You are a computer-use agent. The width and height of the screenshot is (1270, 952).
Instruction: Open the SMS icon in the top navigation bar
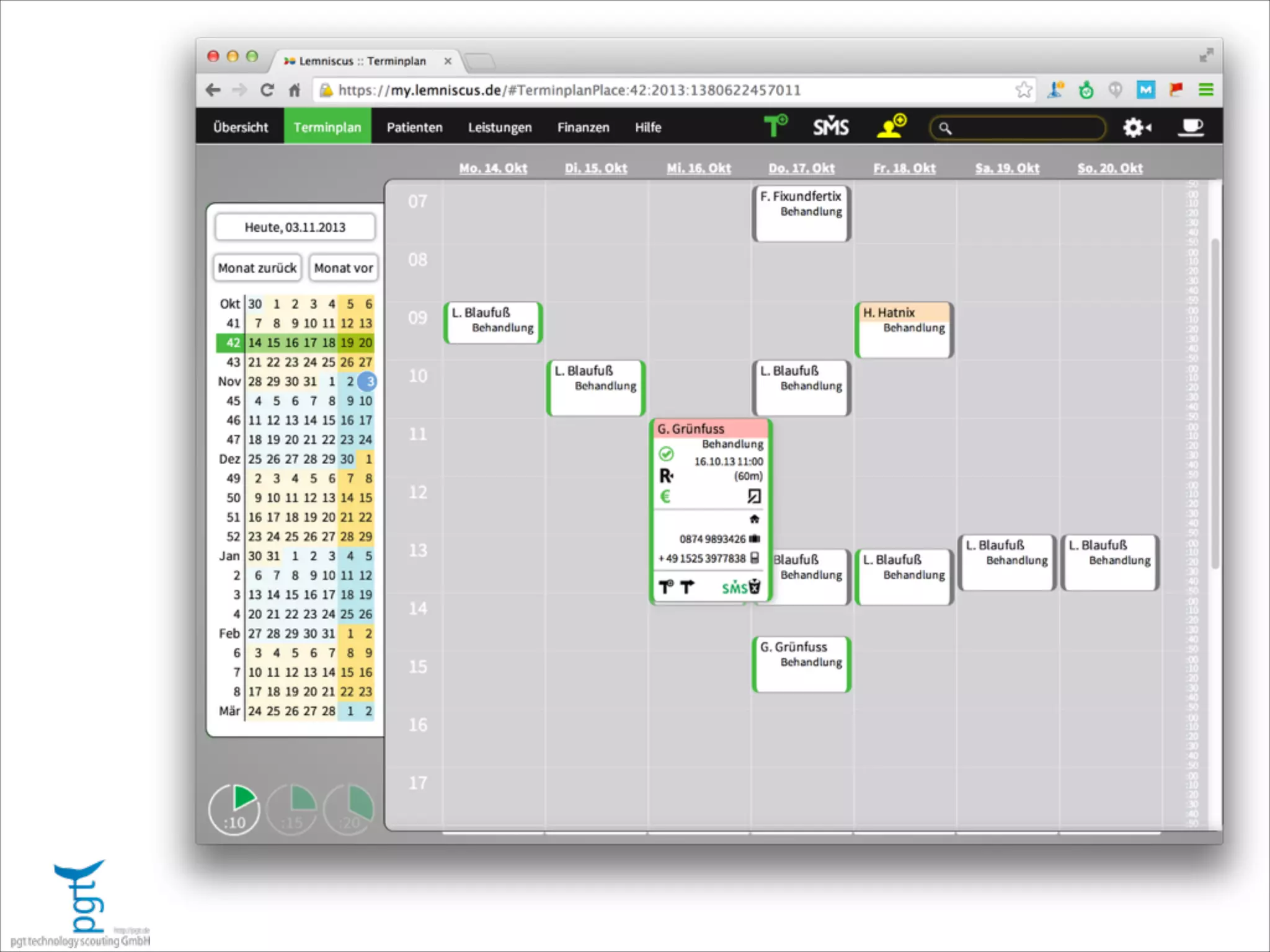(x=830, y=127)
